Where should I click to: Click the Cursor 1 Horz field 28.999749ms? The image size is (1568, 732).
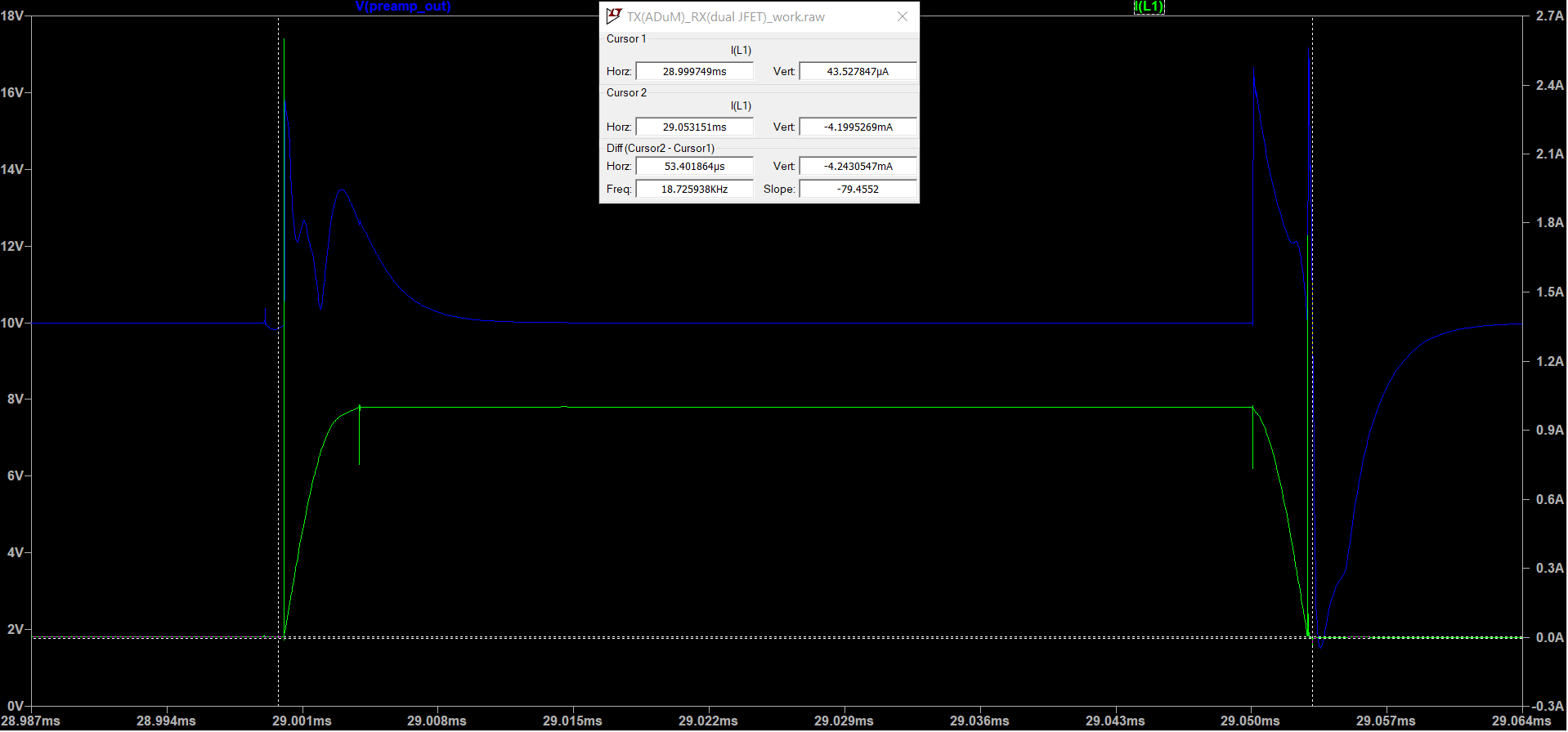coord(694,72)
